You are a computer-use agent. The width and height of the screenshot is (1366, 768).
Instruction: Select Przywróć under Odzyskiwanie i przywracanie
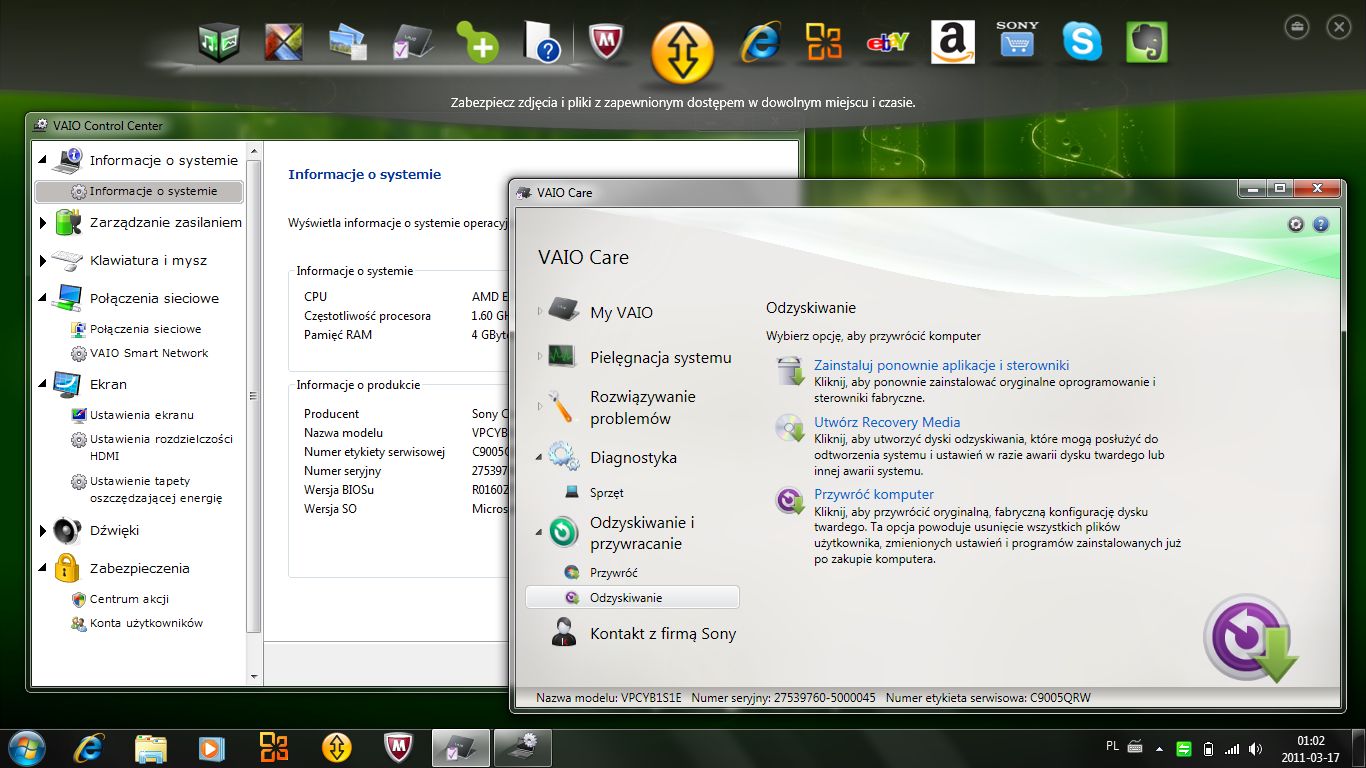(613, 573)
